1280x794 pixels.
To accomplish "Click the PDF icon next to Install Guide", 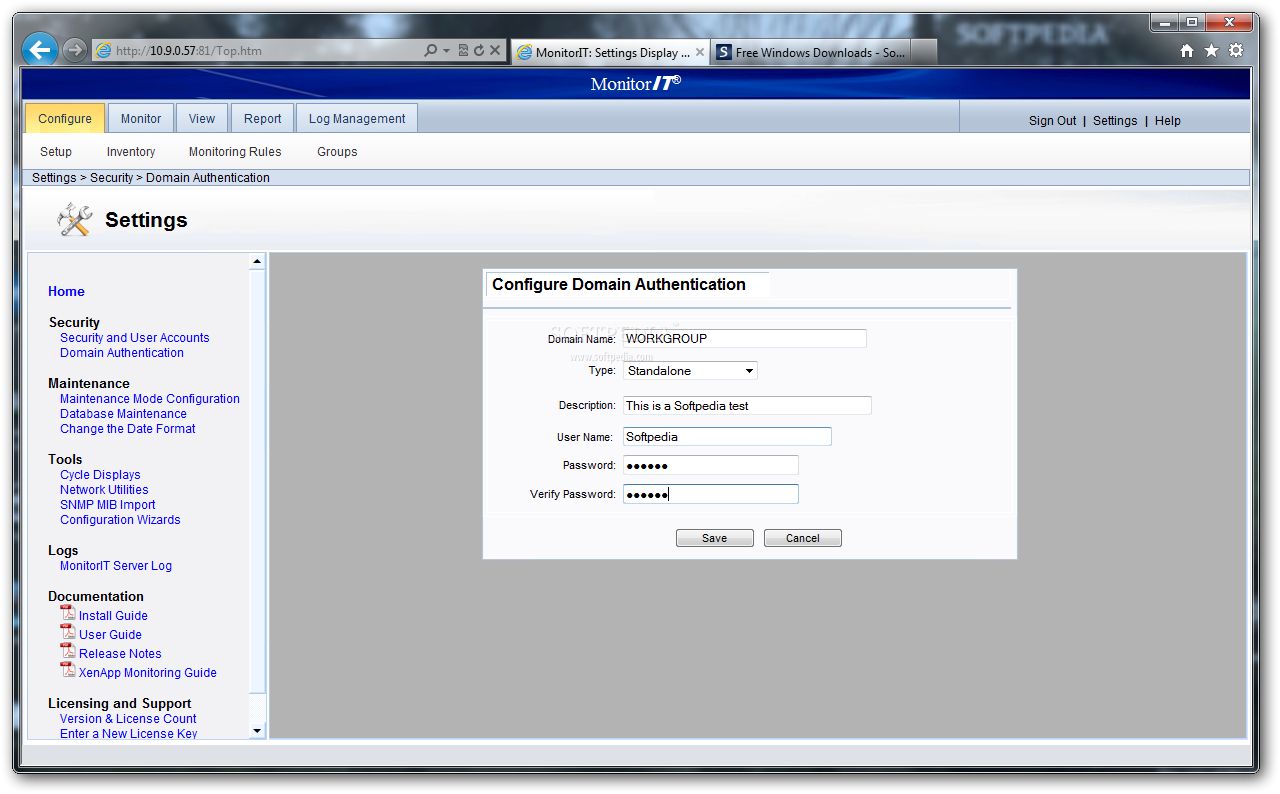I will coord(68,613).
